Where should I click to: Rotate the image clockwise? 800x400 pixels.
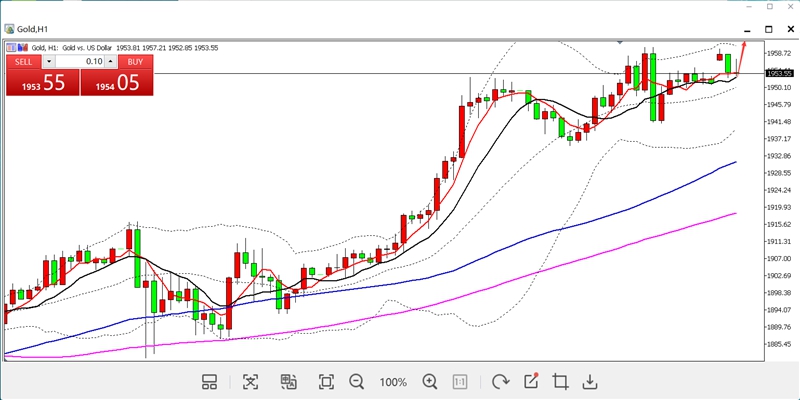500,381
